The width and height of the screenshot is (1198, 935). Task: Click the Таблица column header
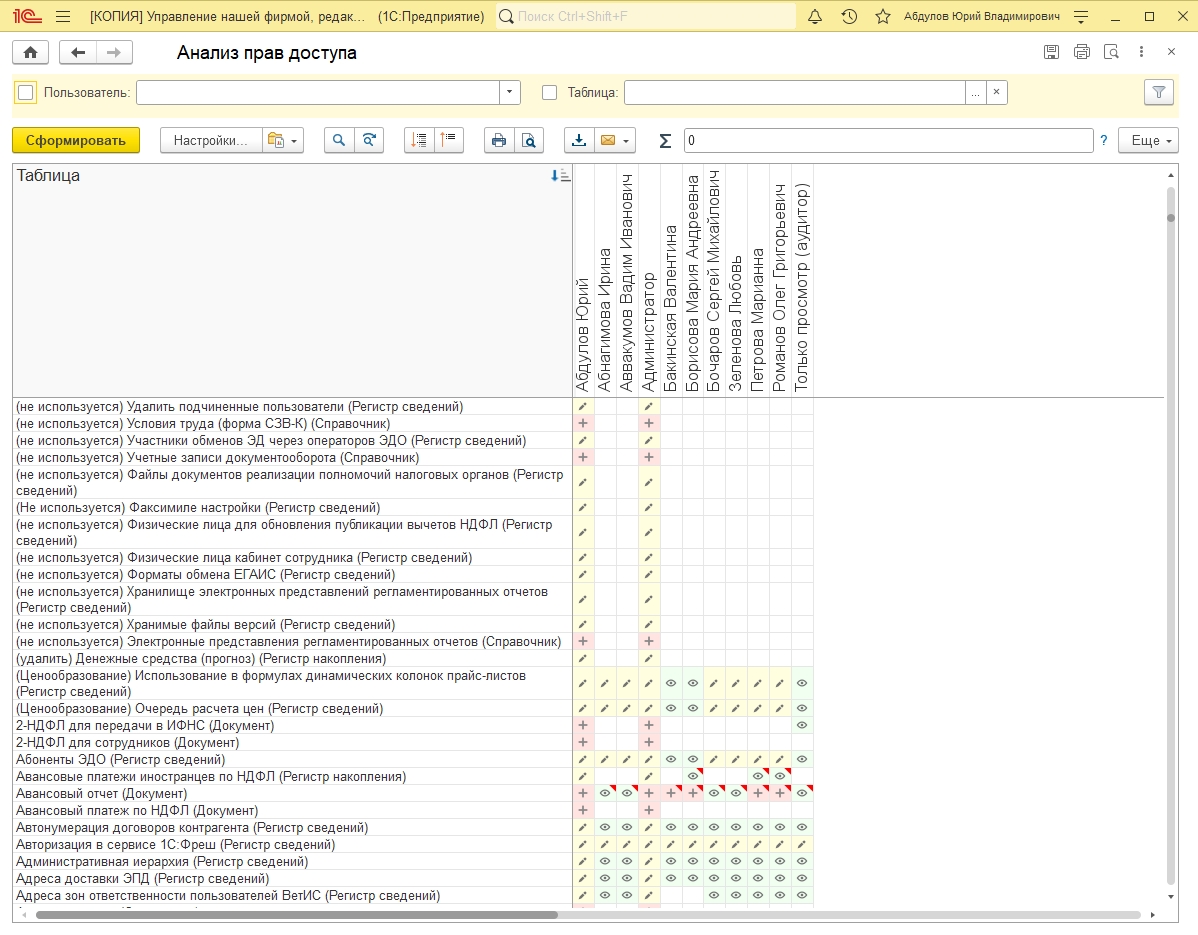[293, 280]
